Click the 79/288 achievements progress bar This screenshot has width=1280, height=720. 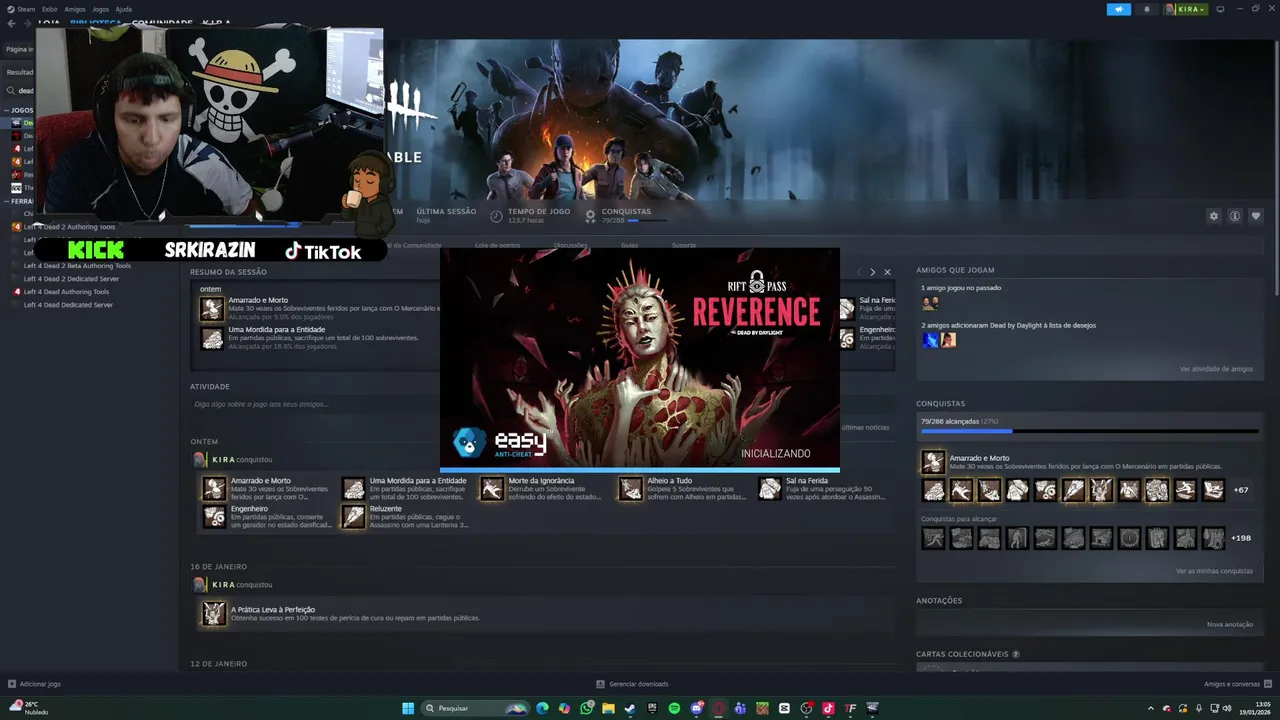[x=1089, y=431]
